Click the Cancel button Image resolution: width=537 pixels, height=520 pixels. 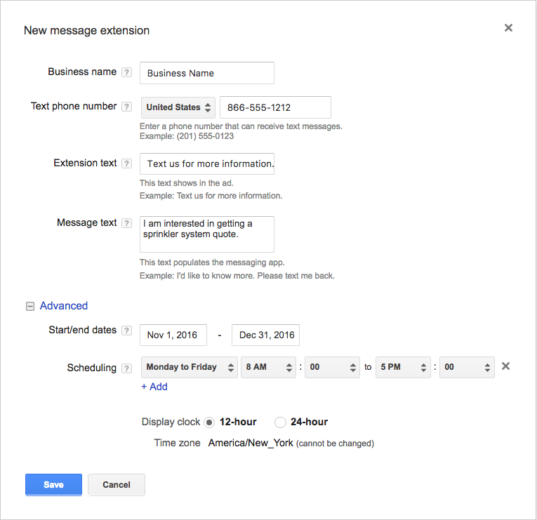[x=116, y=485]
